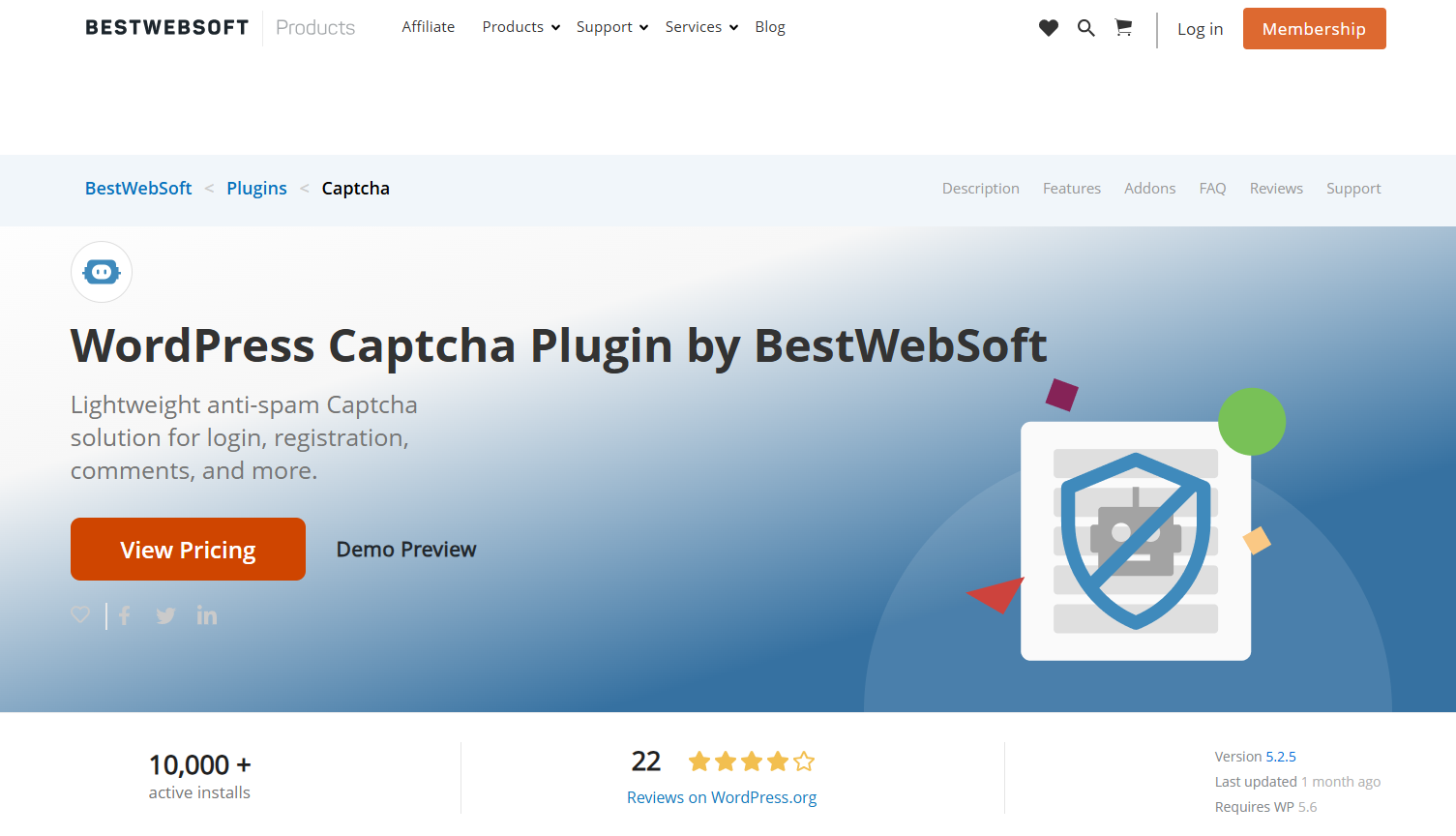Go to BestWebSoft breadcrumb link
Viewport: 1456px width, 836px height.
coord(138,189)
